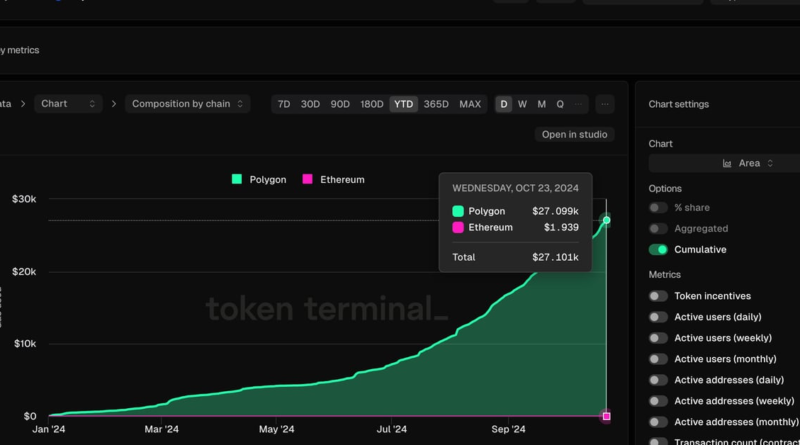
Task: Click the Ethereum data point marker on chart
Action: coord(606,416)
